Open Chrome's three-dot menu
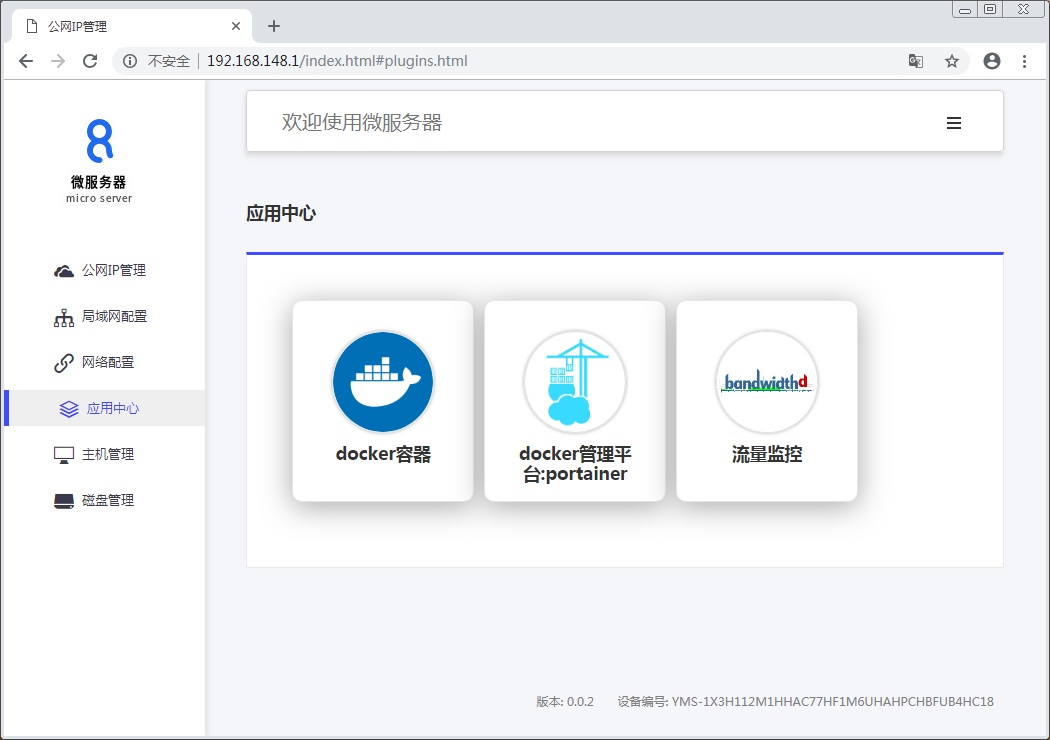1050x740 pixels. coord(1024,61)
